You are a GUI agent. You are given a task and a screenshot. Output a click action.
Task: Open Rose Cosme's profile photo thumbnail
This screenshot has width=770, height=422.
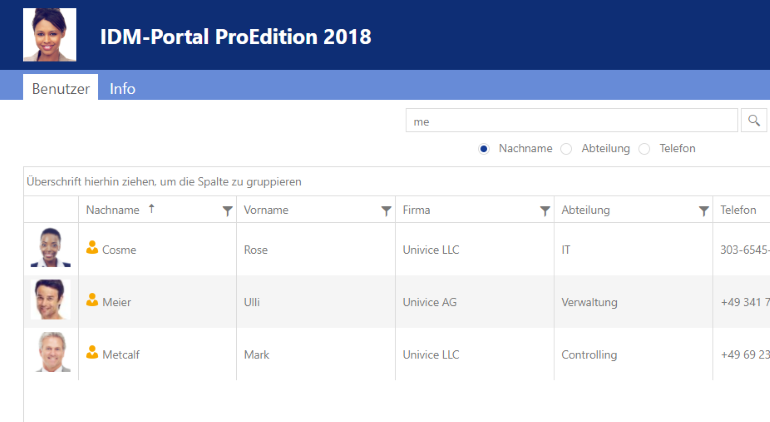(51, 248)
